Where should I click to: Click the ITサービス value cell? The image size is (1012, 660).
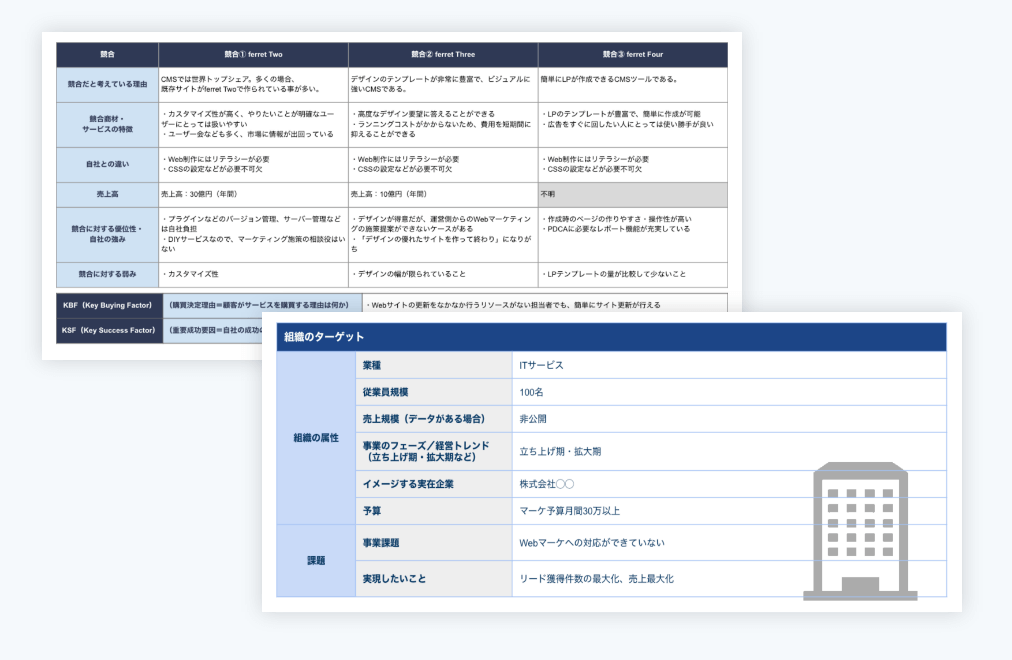click(x=729, y=365)
